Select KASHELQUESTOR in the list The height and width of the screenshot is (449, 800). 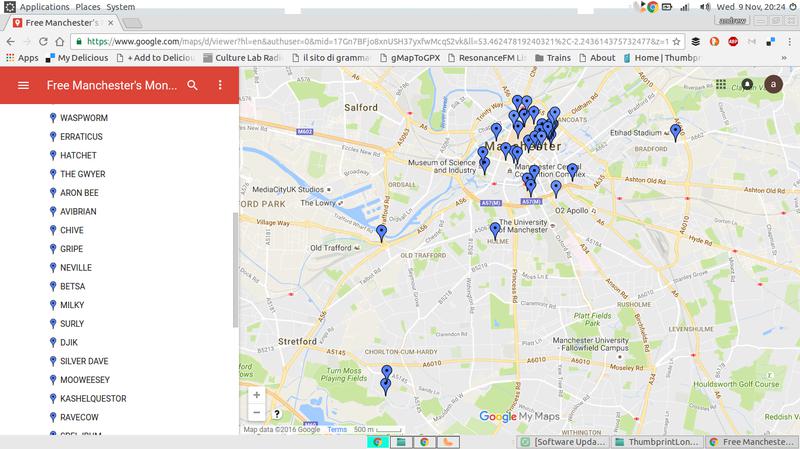click(93, 398)
